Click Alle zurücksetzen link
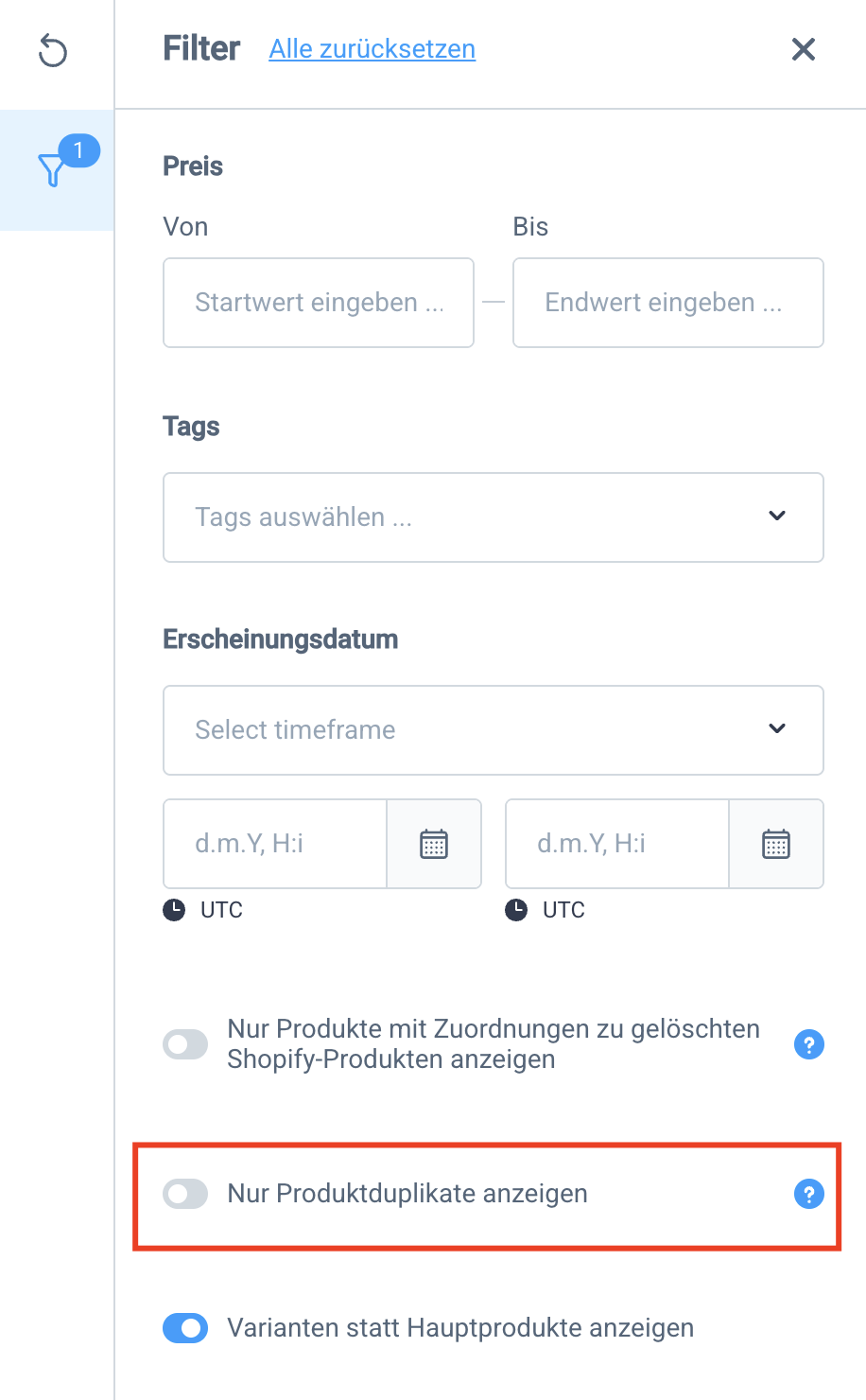This screenshot has width=866, height=1400. point(372,49)
